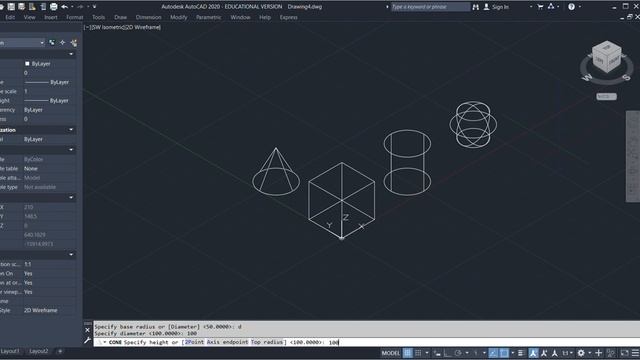Click SW Isometric view label in viewport

point(109,27)
